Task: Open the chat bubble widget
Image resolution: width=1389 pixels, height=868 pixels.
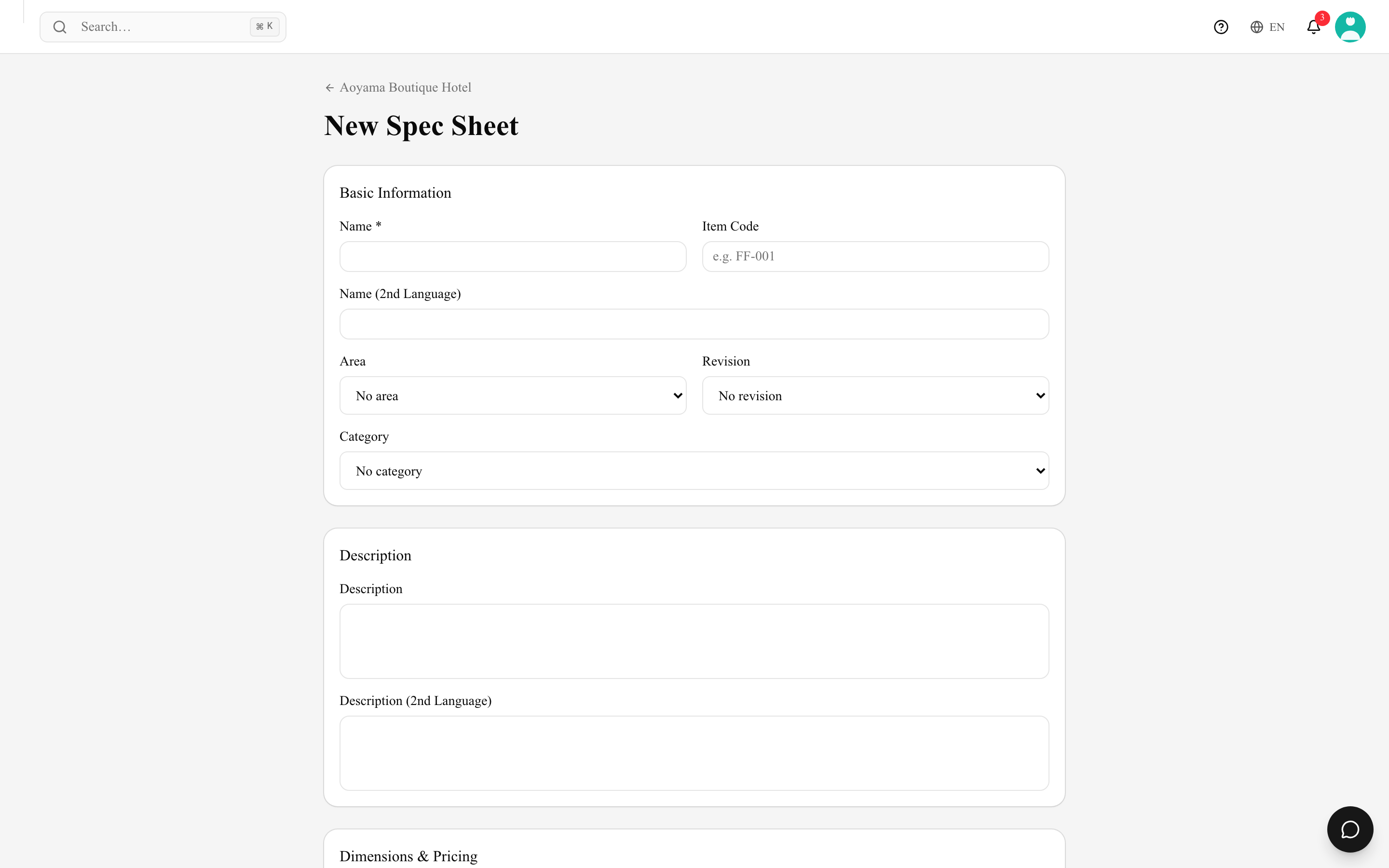Action: coord(1350,829)
